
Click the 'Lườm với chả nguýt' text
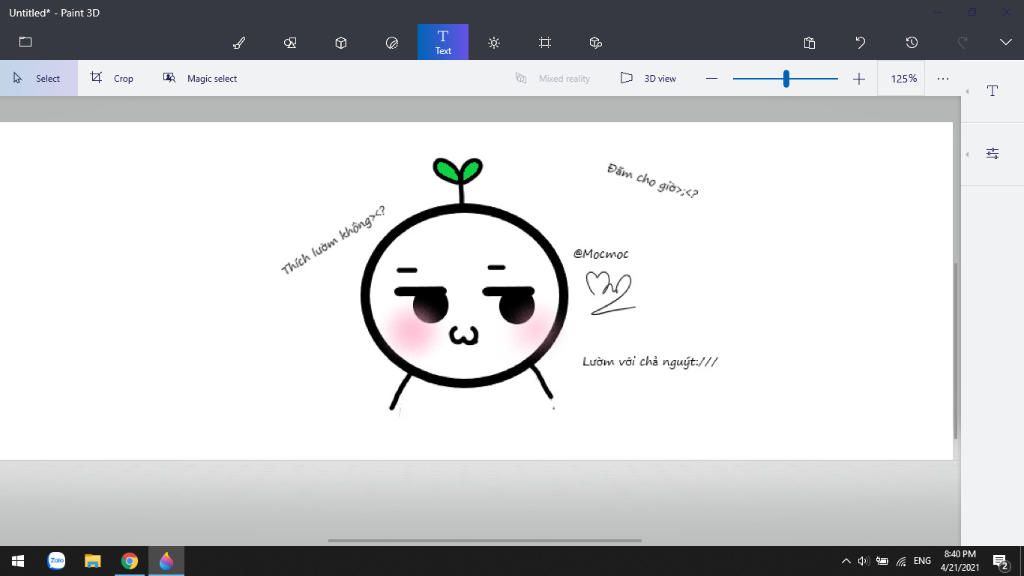(650, 362)
